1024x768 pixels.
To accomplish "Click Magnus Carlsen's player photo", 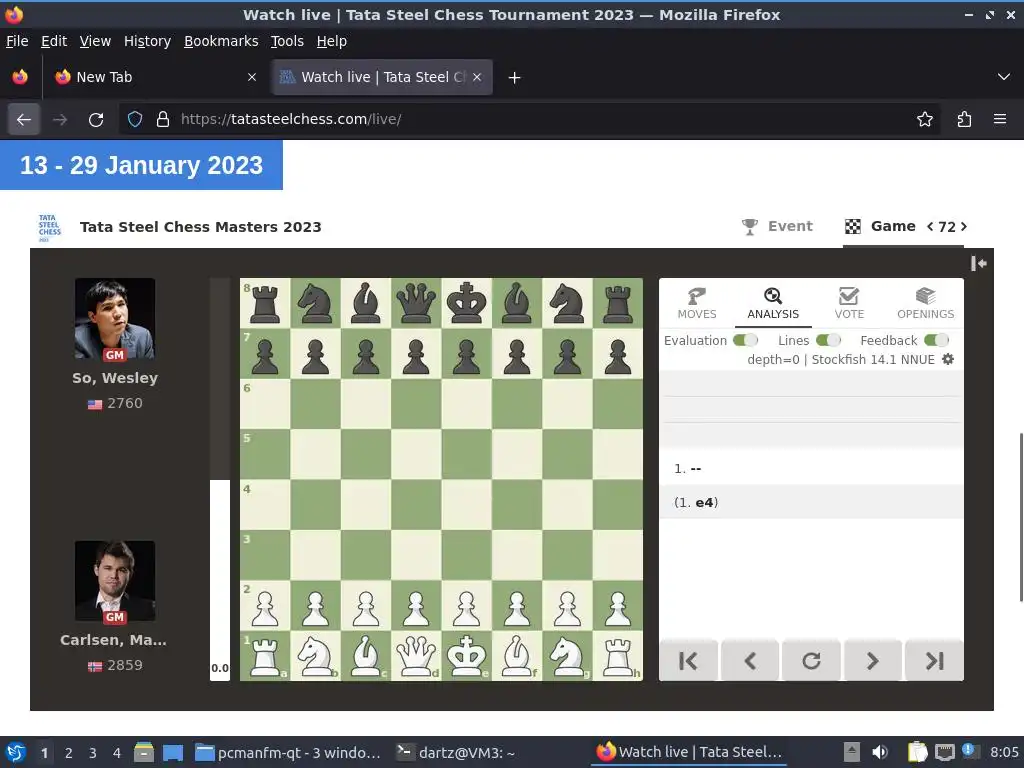I will click(x=115, y=581).
